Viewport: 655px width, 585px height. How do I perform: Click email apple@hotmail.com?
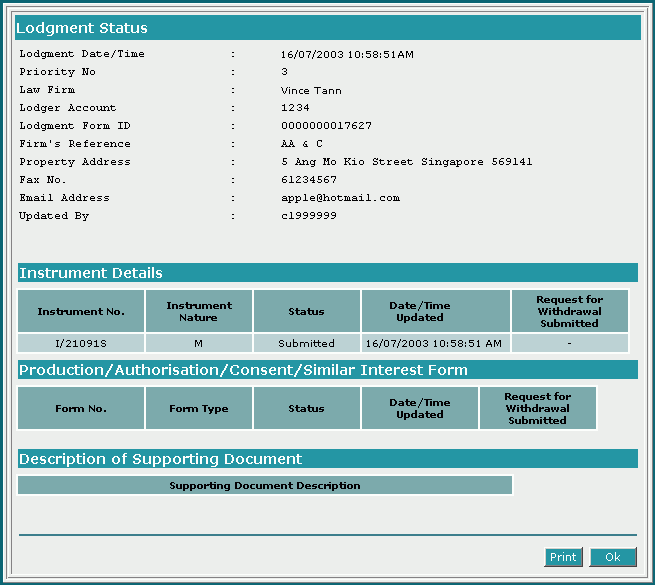[340, 198]
